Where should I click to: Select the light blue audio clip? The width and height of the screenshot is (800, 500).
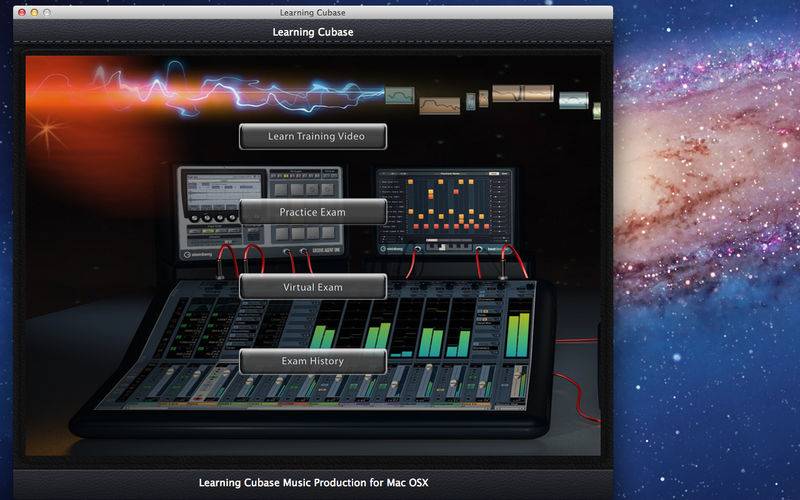pos(574,100)
